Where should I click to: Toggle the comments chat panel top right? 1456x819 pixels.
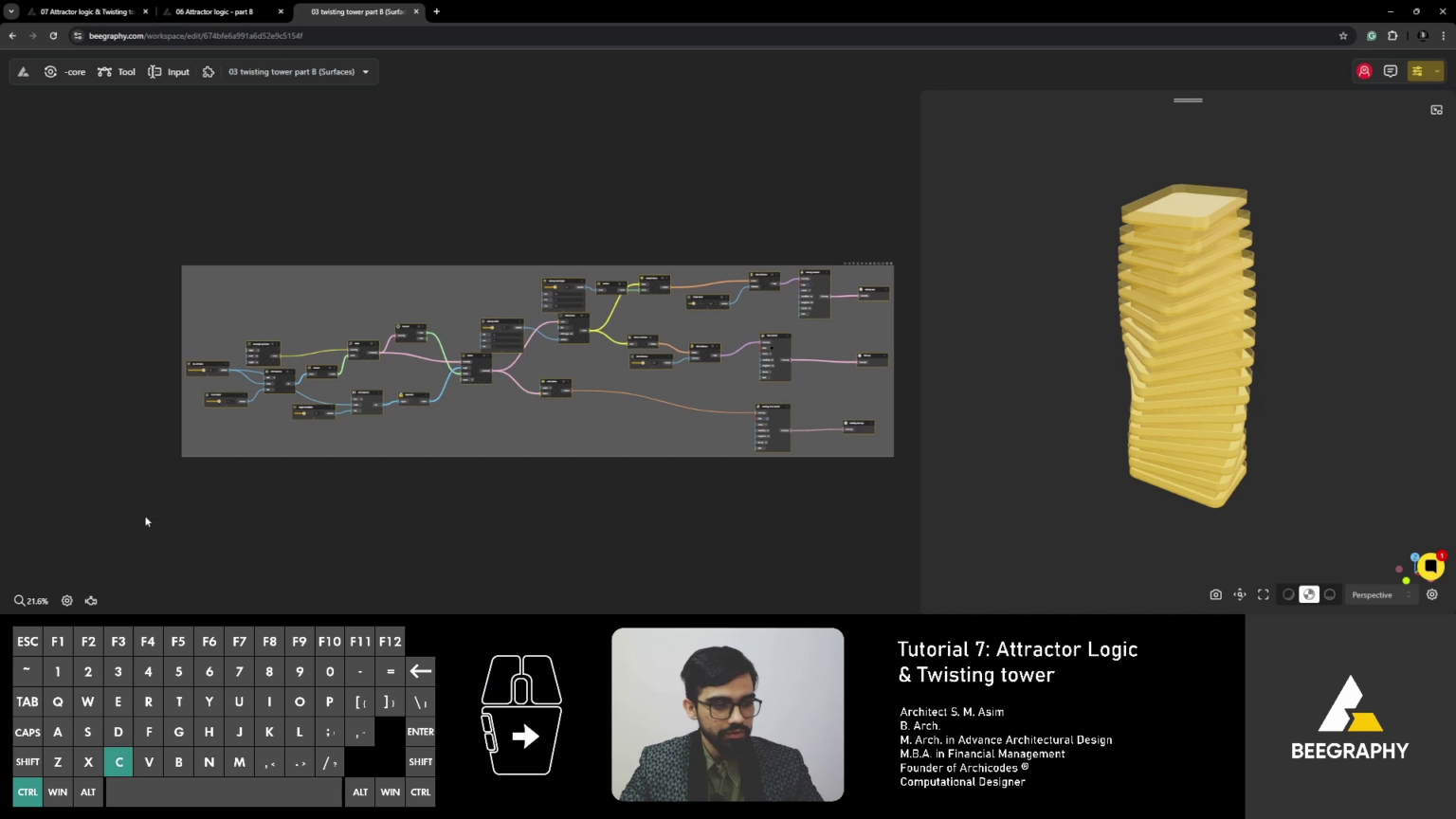tap(1390, 71)
